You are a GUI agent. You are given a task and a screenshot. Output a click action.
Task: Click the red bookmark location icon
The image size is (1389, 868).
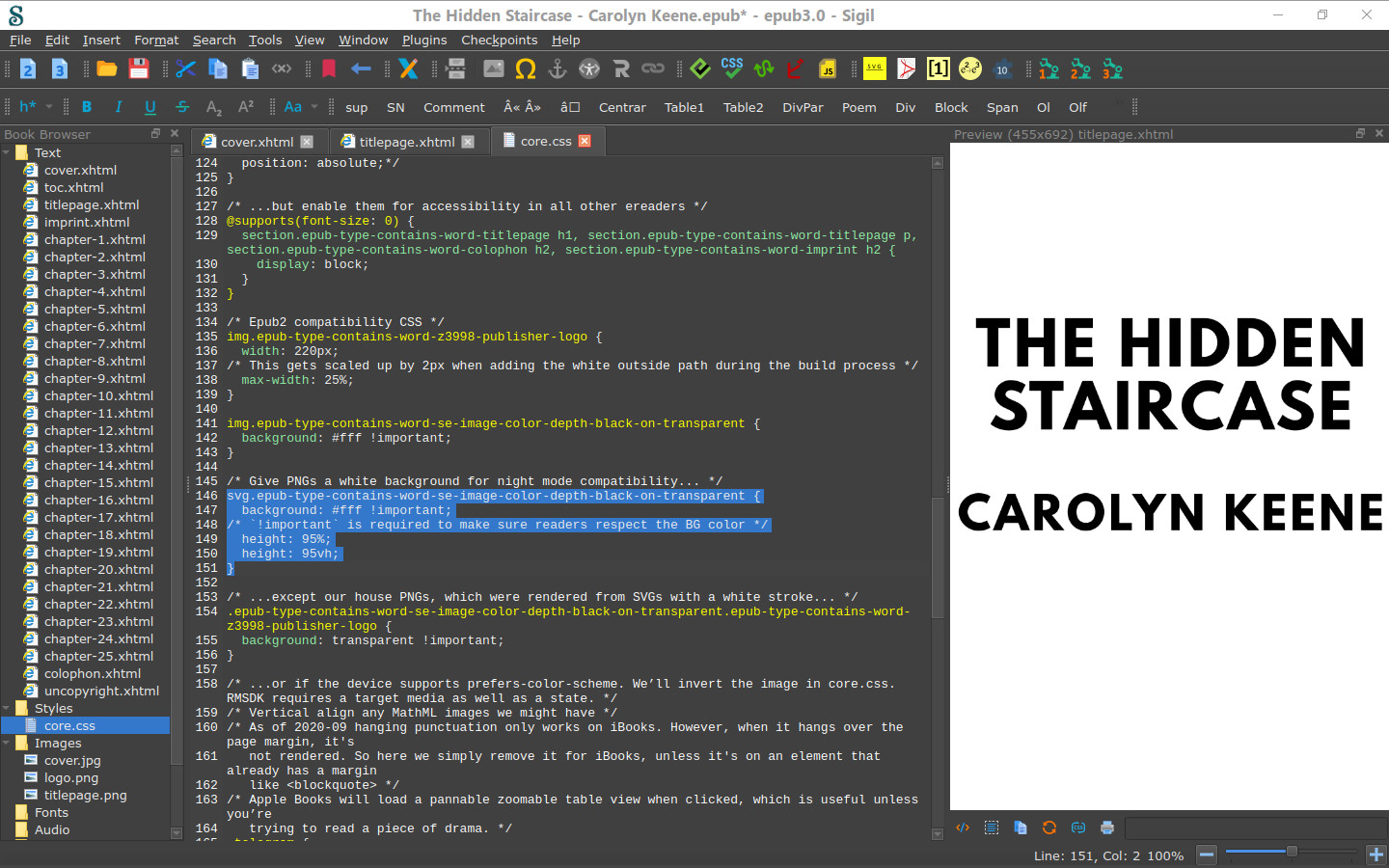pos(329,69)
